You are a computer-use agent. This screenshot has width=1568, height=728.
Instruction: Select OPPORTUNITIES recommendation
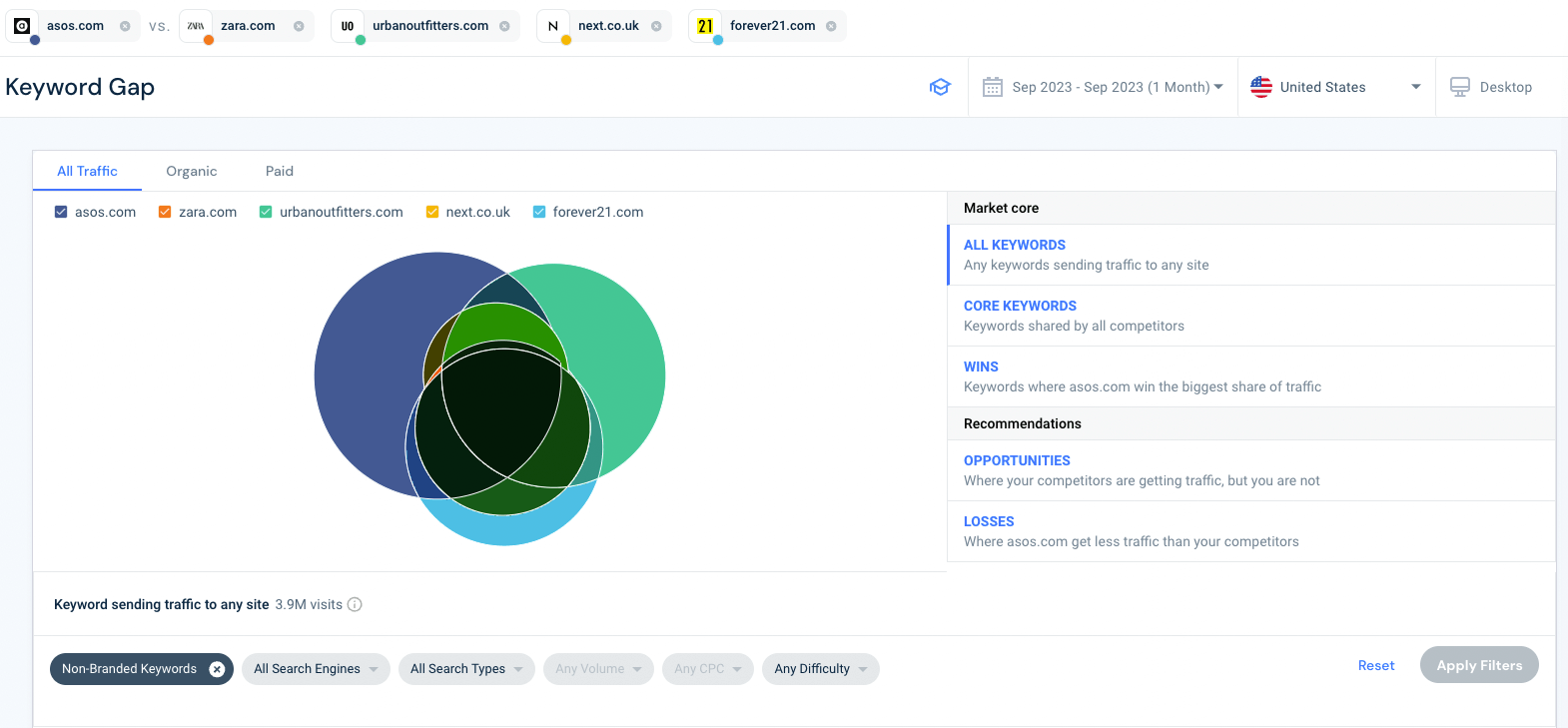click(x=1251, y=470)
